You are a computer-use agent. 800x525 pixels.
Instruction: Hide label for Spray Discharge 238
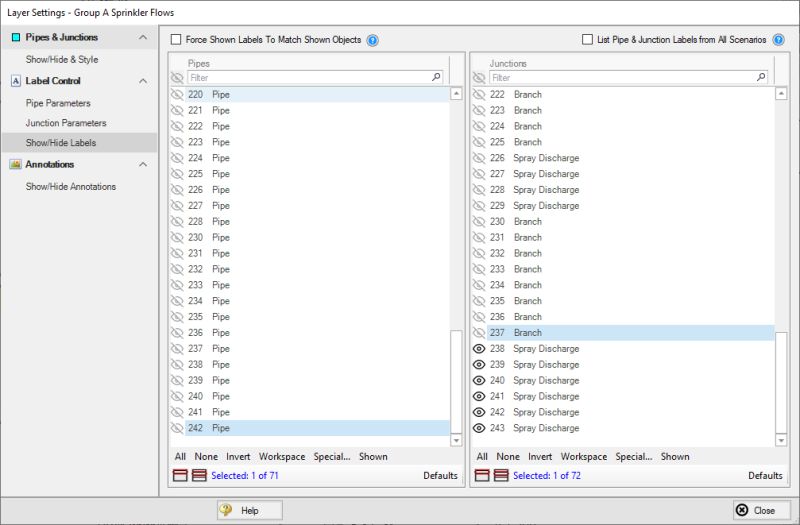click(479, 348)
